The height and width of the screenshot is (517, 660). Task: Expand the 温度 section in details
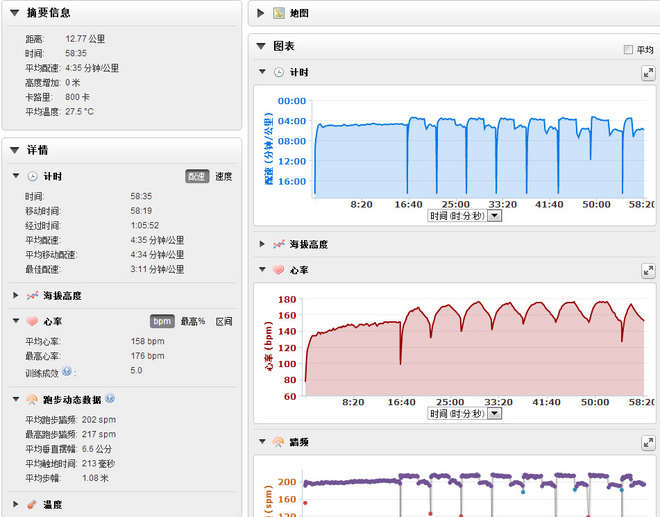pos(16,505)
